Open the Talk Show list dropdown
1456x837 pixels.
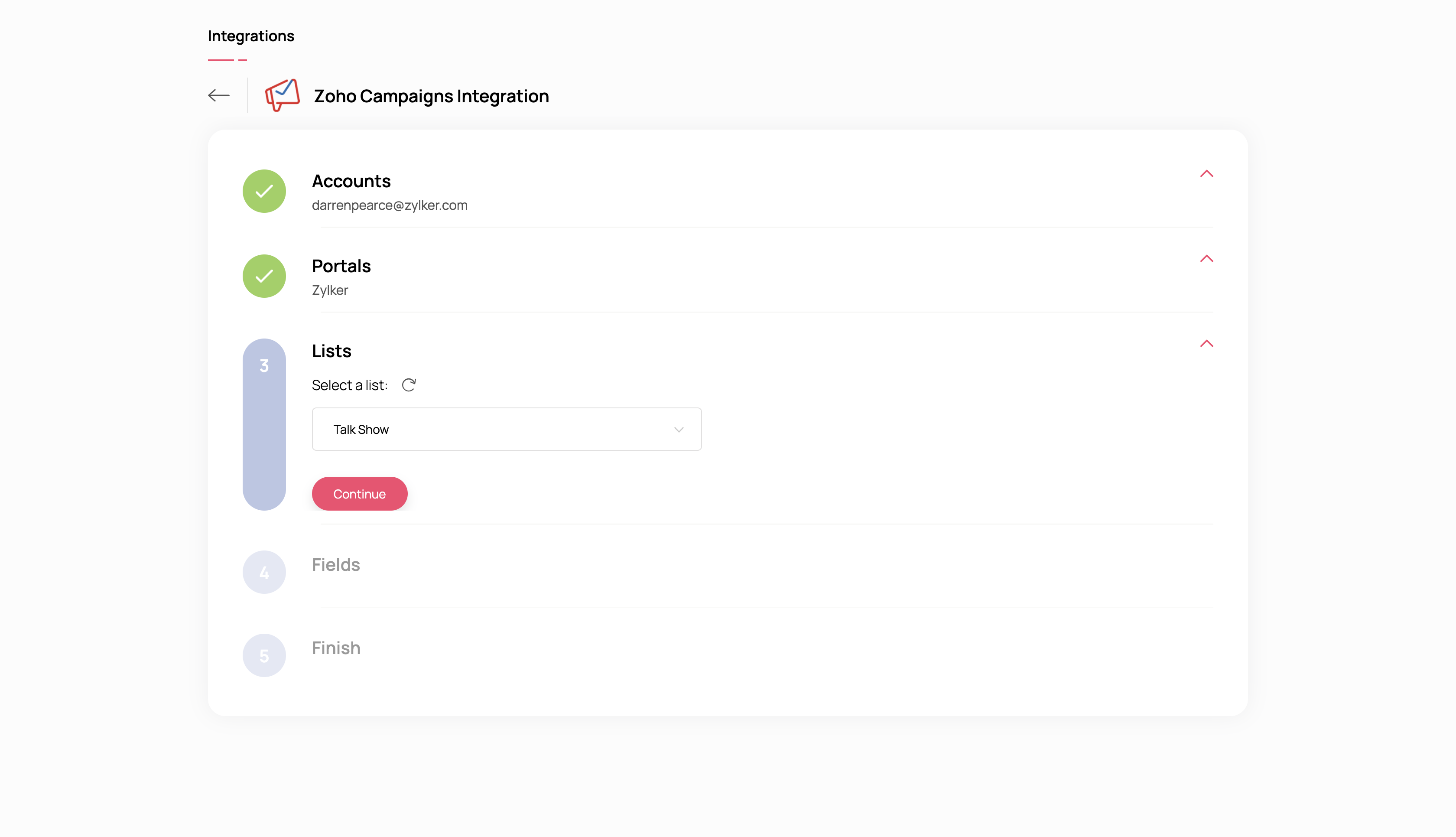(x=507, y=430)
